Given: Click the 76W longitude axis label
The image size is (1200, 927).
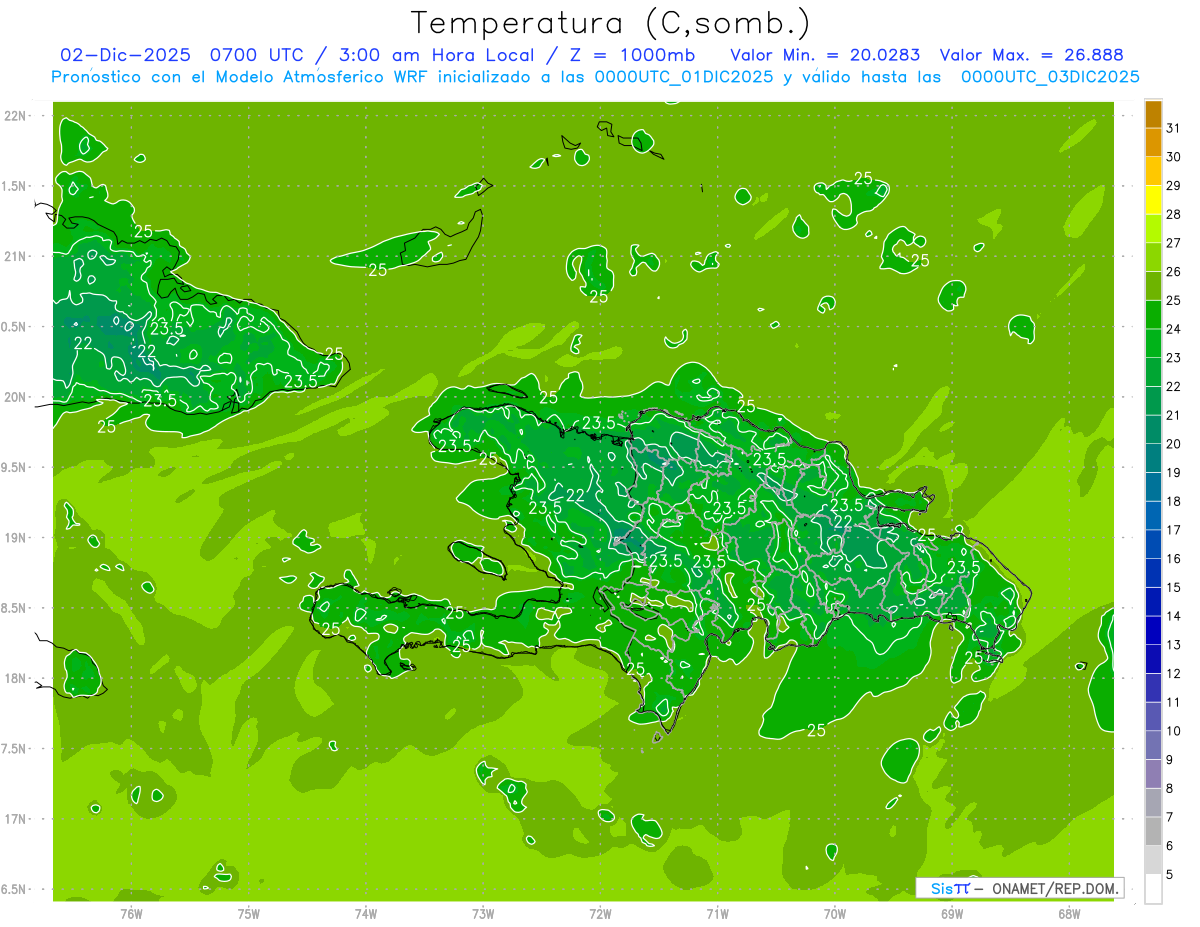Looking at the screenshot, I should tap(131, 913).
